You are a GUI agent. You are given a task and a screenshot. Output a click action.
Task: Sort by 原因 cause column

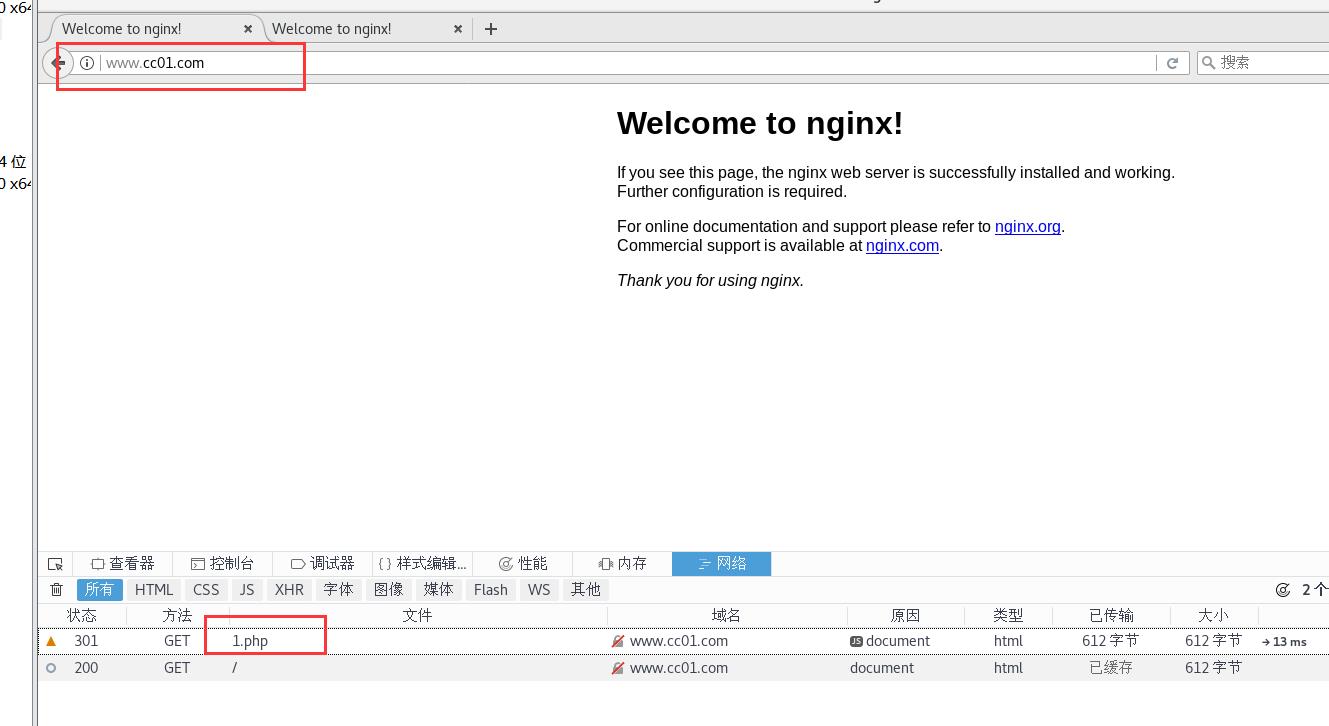tap(905, 616)
